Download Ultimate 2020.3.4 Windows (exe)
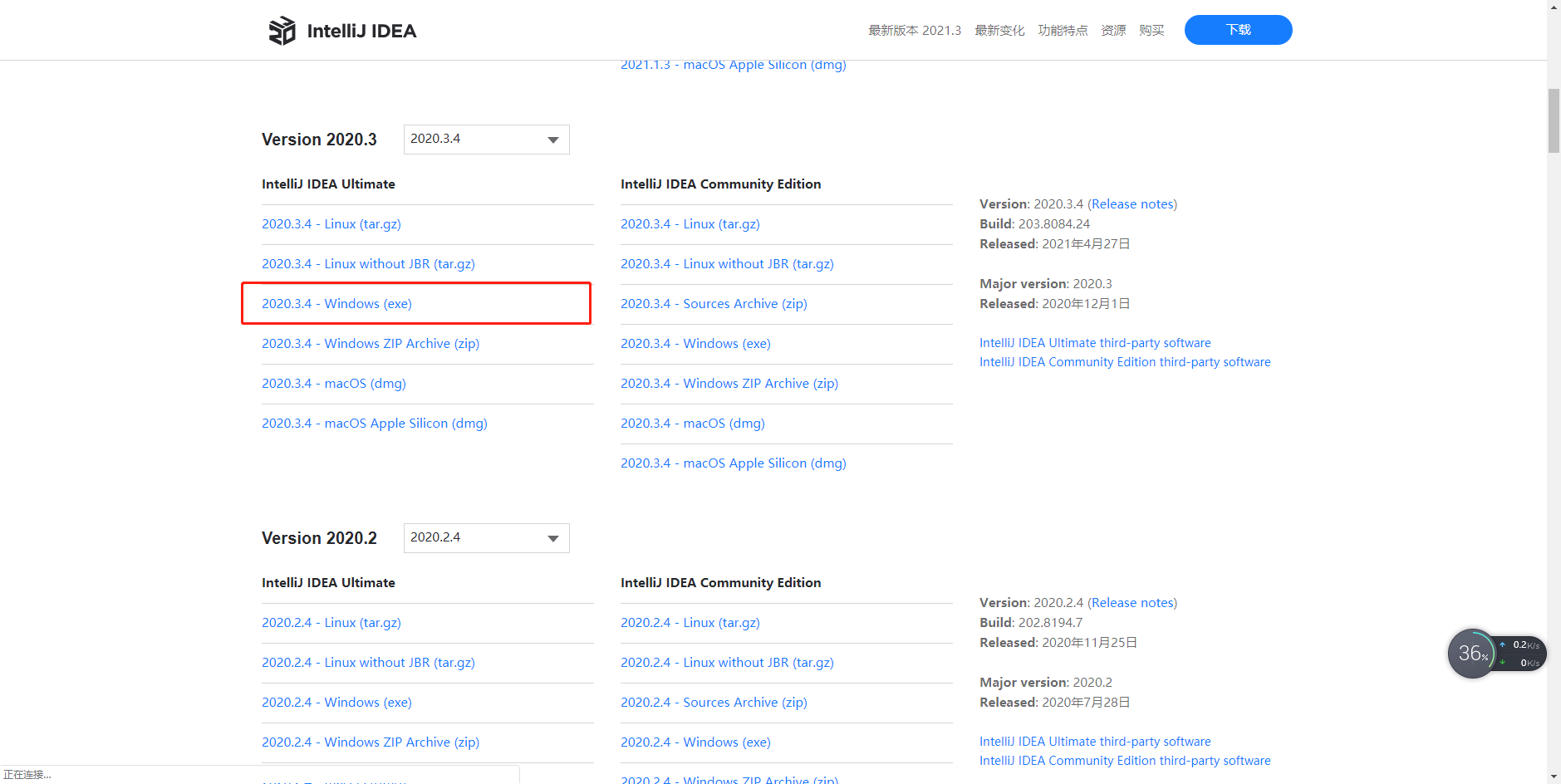This screenshot has height=784, width=1561. pyautogui.click(x=336, y=304)
